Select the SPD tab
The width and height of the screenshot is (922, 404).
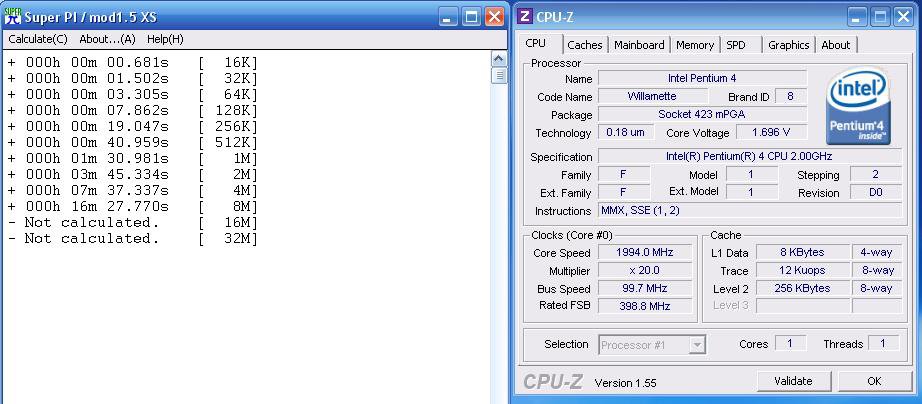click(x=736, y=45)
